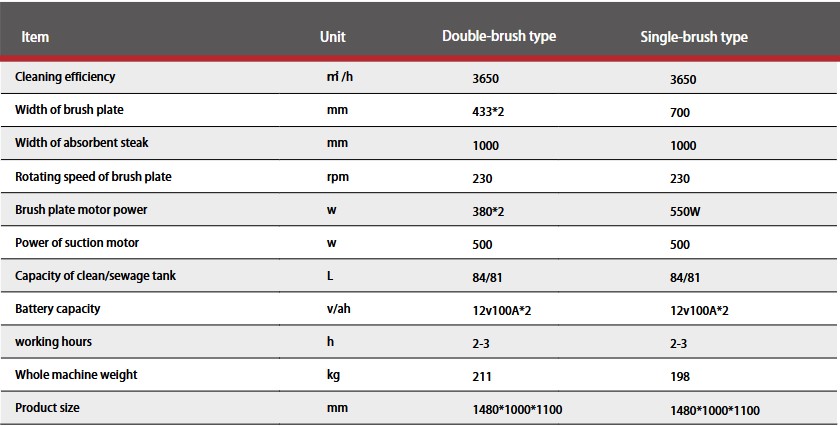Select the Single-brush type header
This screenshot has height=426, width=840.
click(694, 37)
